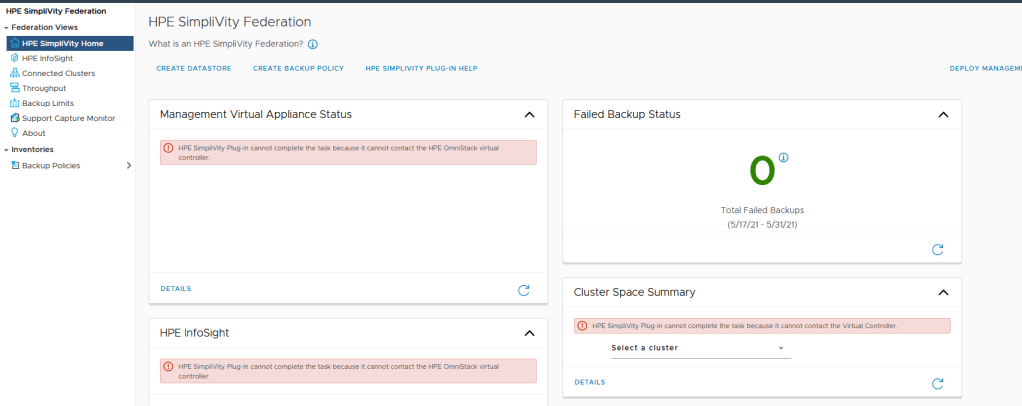Collapse the Failed Backup Status panel
The image size is (1022, 406).
click(x=942, y=115)
